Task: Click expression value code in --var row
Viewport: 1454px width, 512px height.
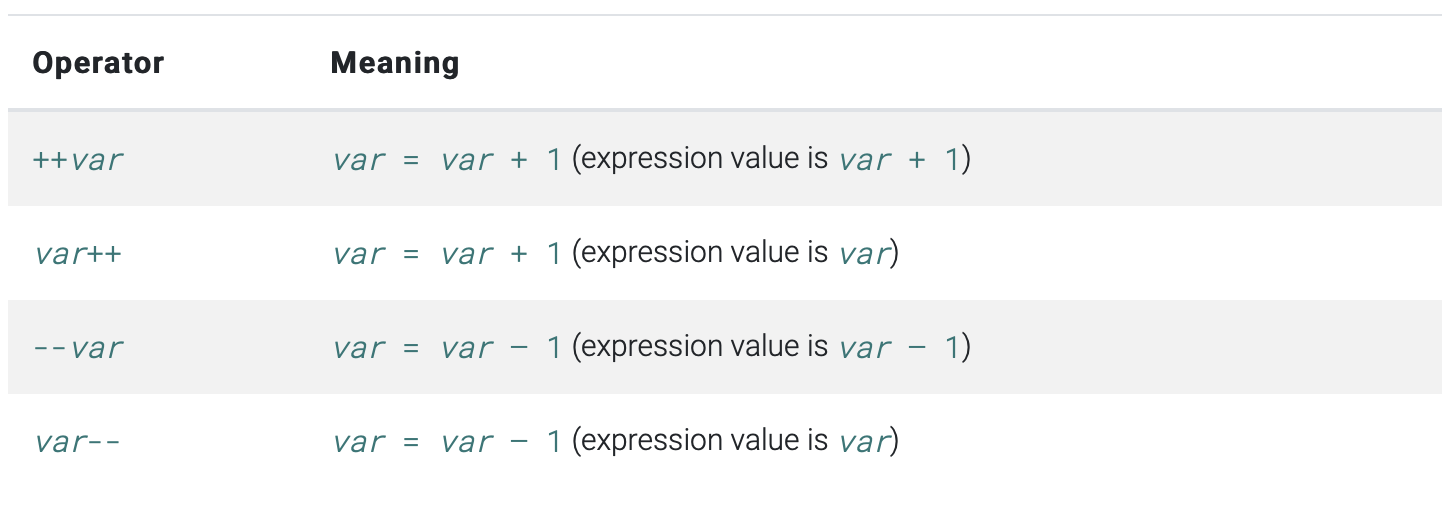Action: 899,347
